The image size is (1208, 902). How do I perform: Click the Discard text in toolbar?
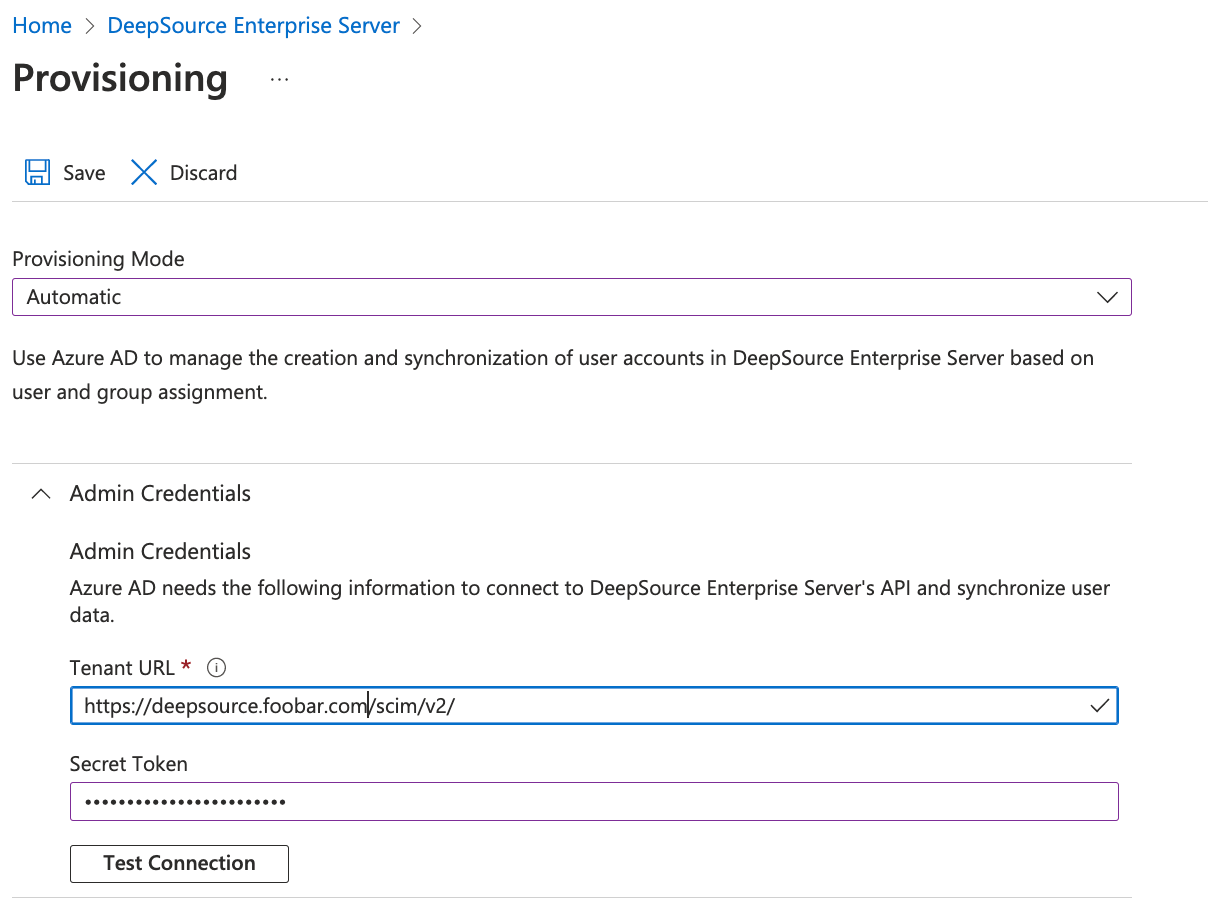point(203,173)
